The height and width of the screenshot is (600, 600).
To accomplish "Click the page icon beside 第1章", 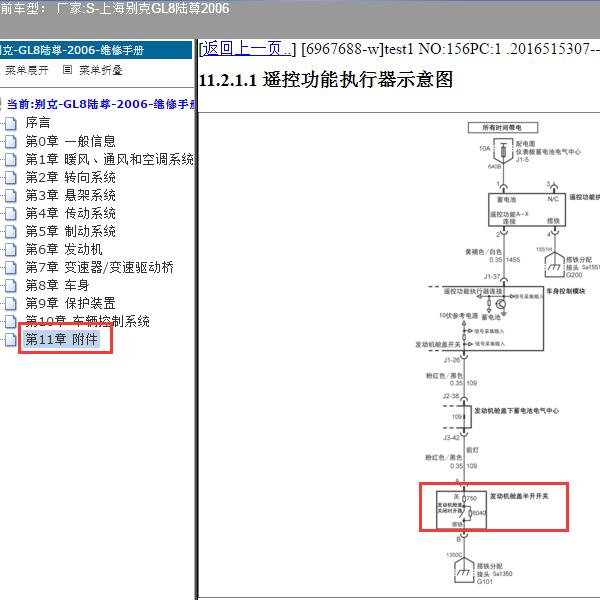I will point(11,159).
